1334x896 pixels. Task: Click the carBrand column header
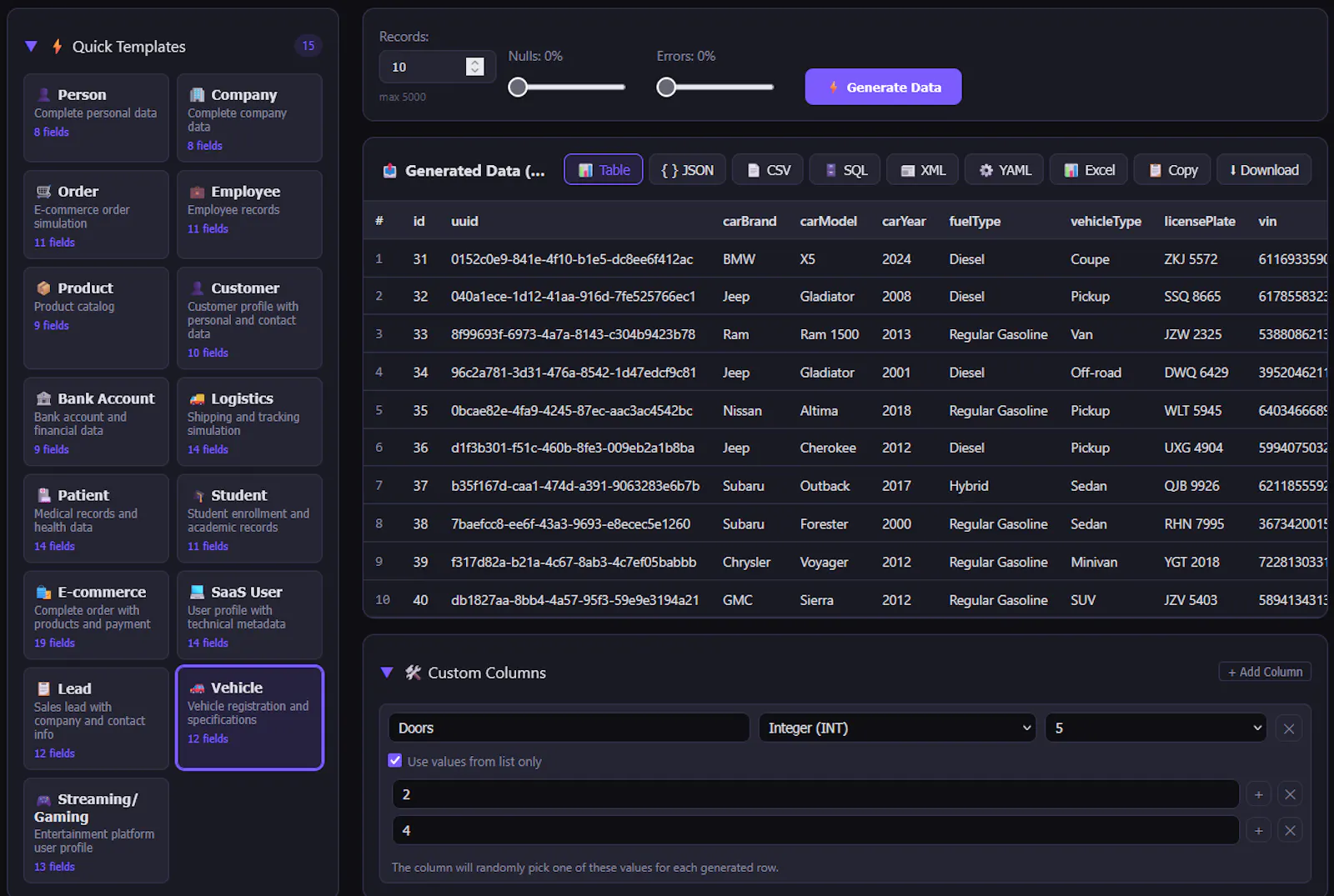click(750, 221)
